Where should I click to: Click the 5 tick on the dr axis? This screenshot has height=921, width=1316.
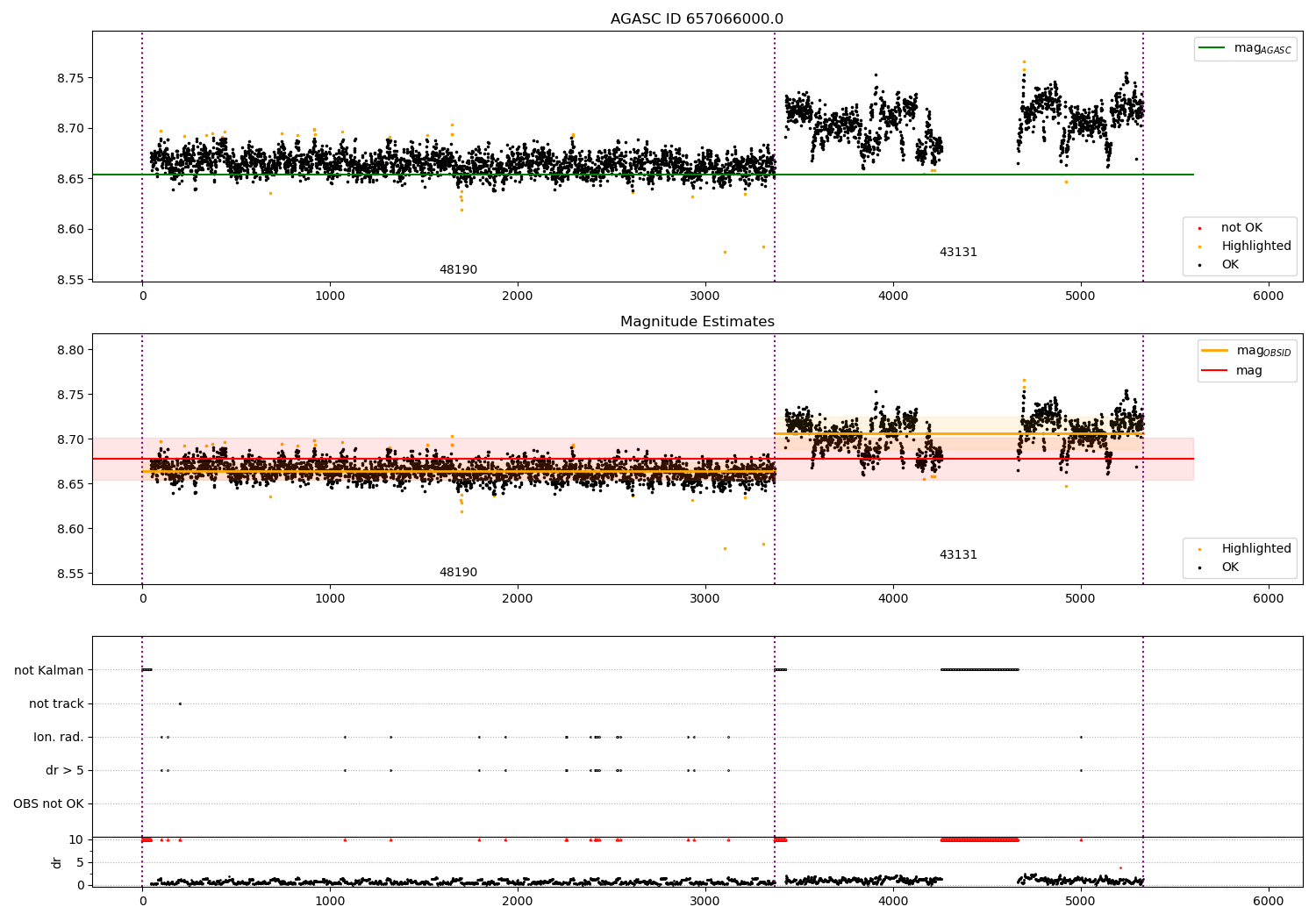(x=81, y=862)
